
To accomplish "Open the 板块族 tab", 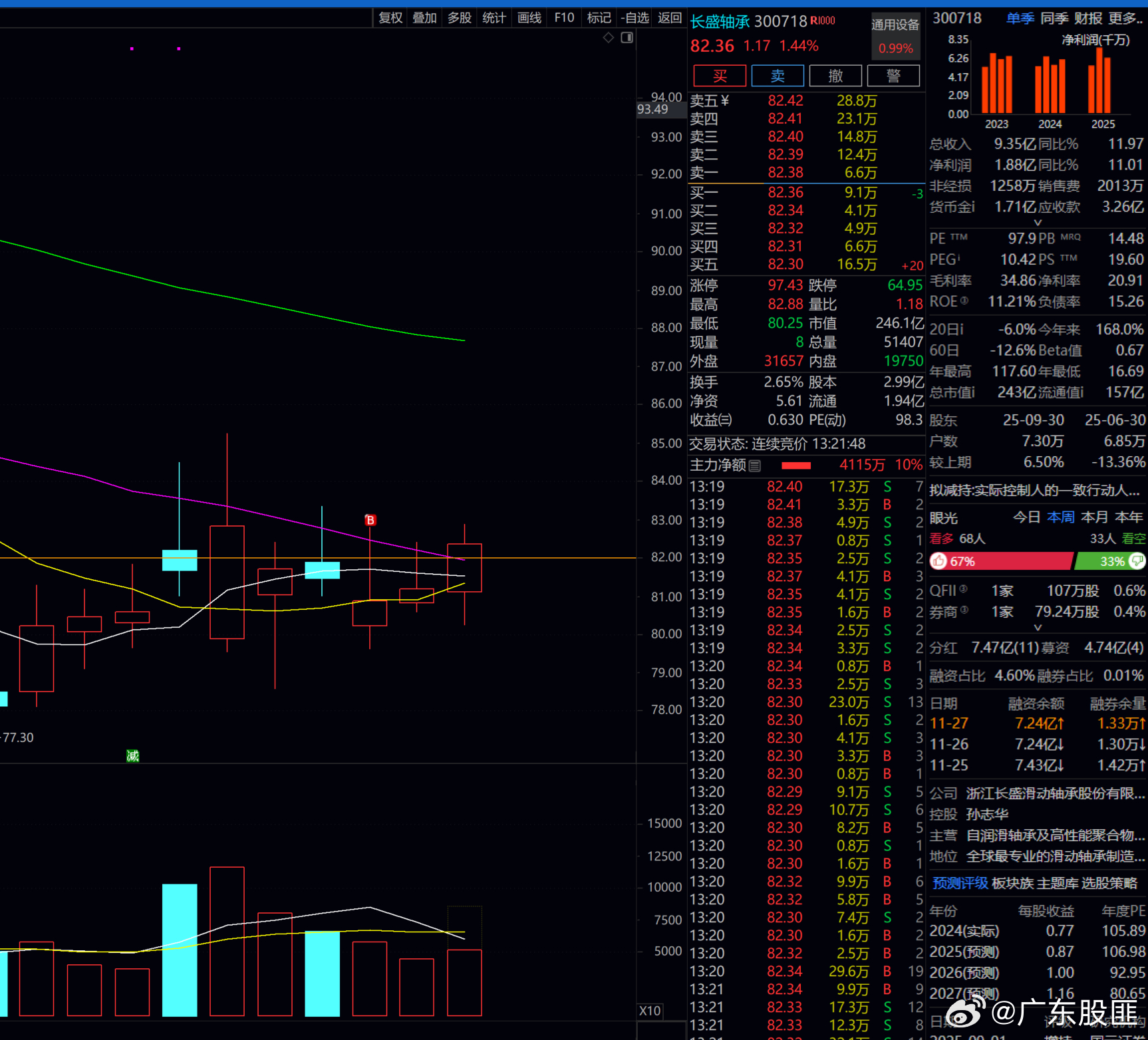I will (x=1012, y=883).
